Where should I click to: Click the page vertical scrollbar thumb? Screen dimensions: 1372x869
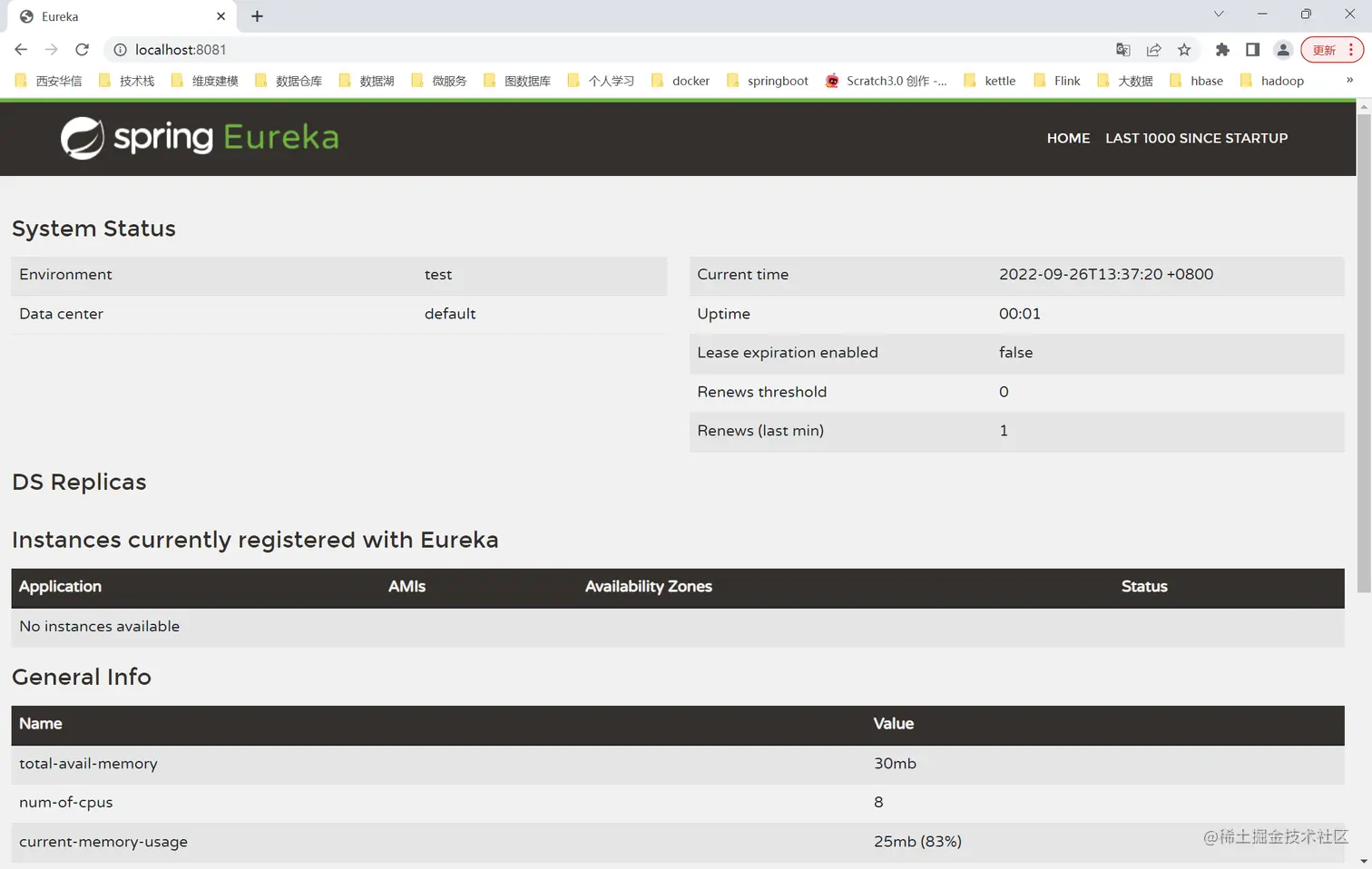point(1364,354)
